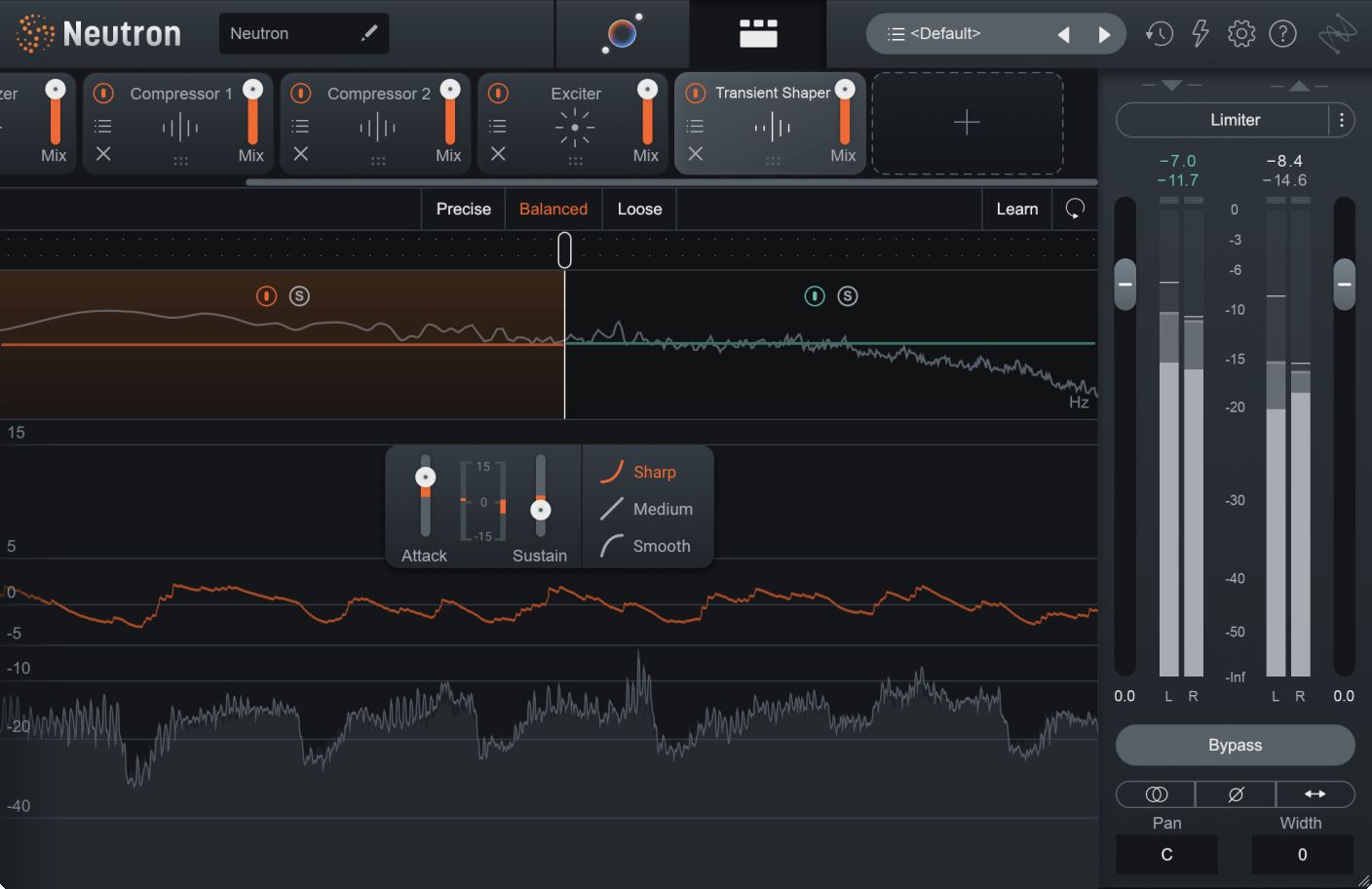This screenshot has height=889, width=1372.
Task: Select the Sharp contour shape
Action: (x=638, y=472)
